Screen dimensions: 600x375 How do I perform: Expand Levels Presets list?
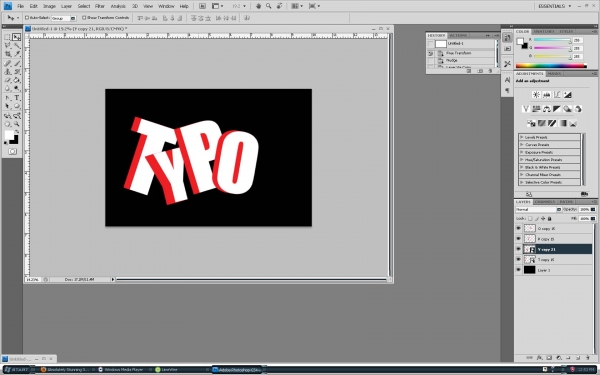tap(522, 137)
